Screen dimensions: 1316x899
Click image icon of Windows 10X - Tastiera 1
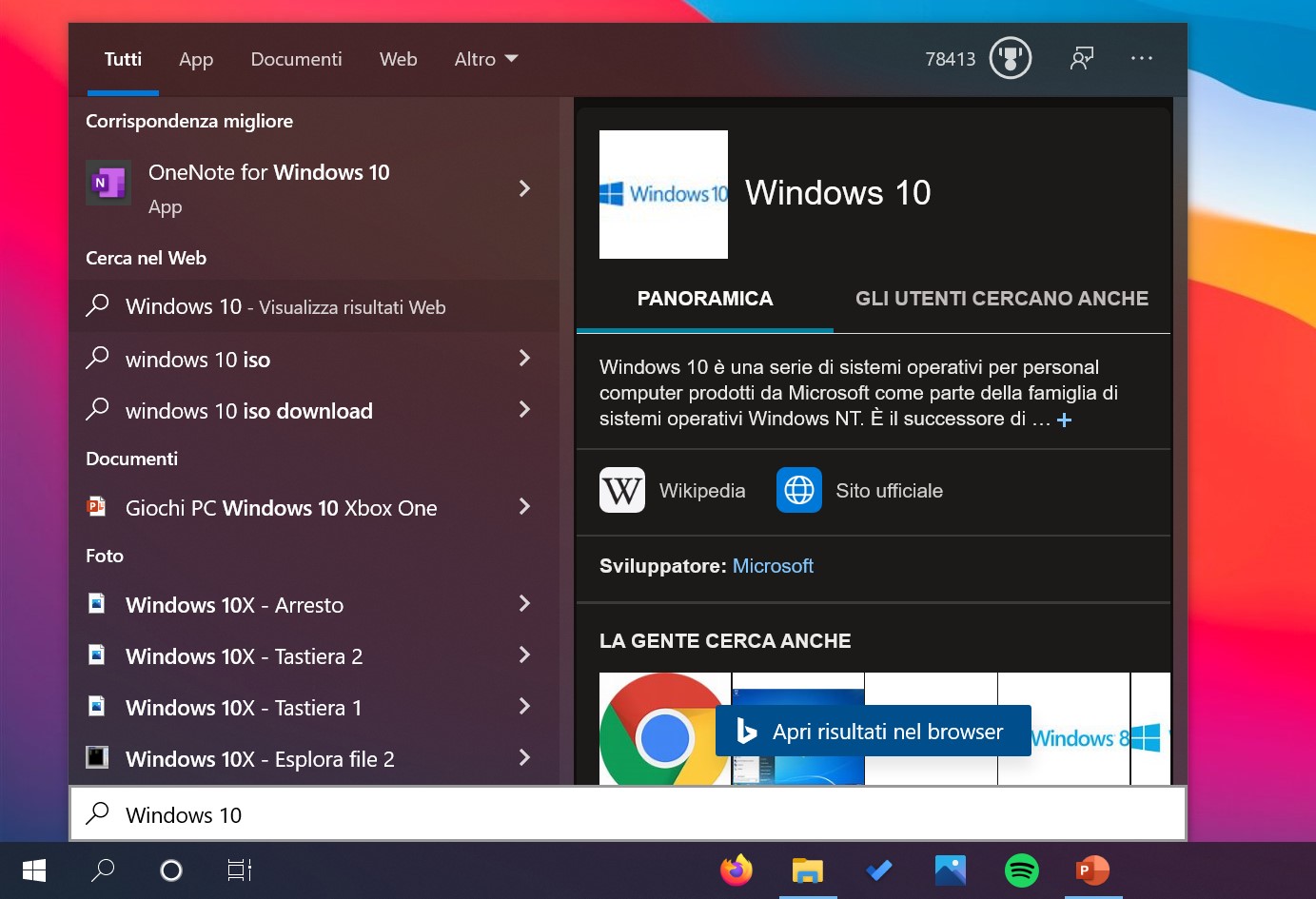tap(97, 706)
